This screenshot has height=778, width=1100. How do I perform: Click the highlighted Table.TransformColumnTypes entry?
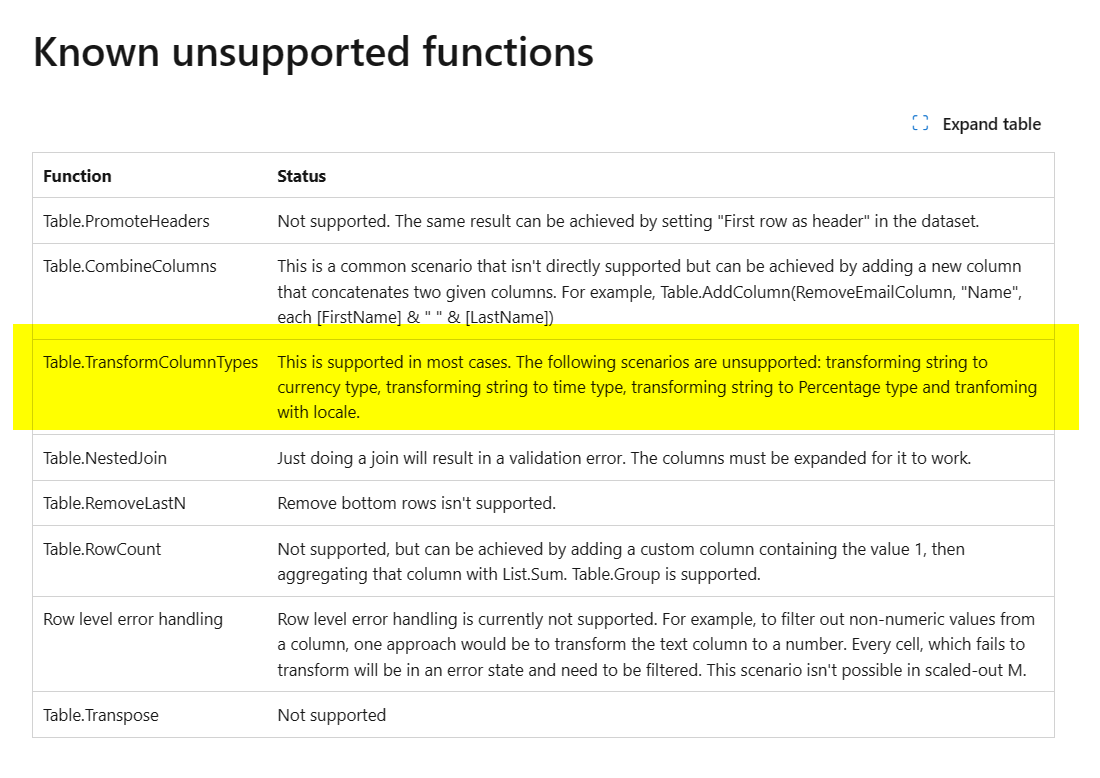[150, 362]
